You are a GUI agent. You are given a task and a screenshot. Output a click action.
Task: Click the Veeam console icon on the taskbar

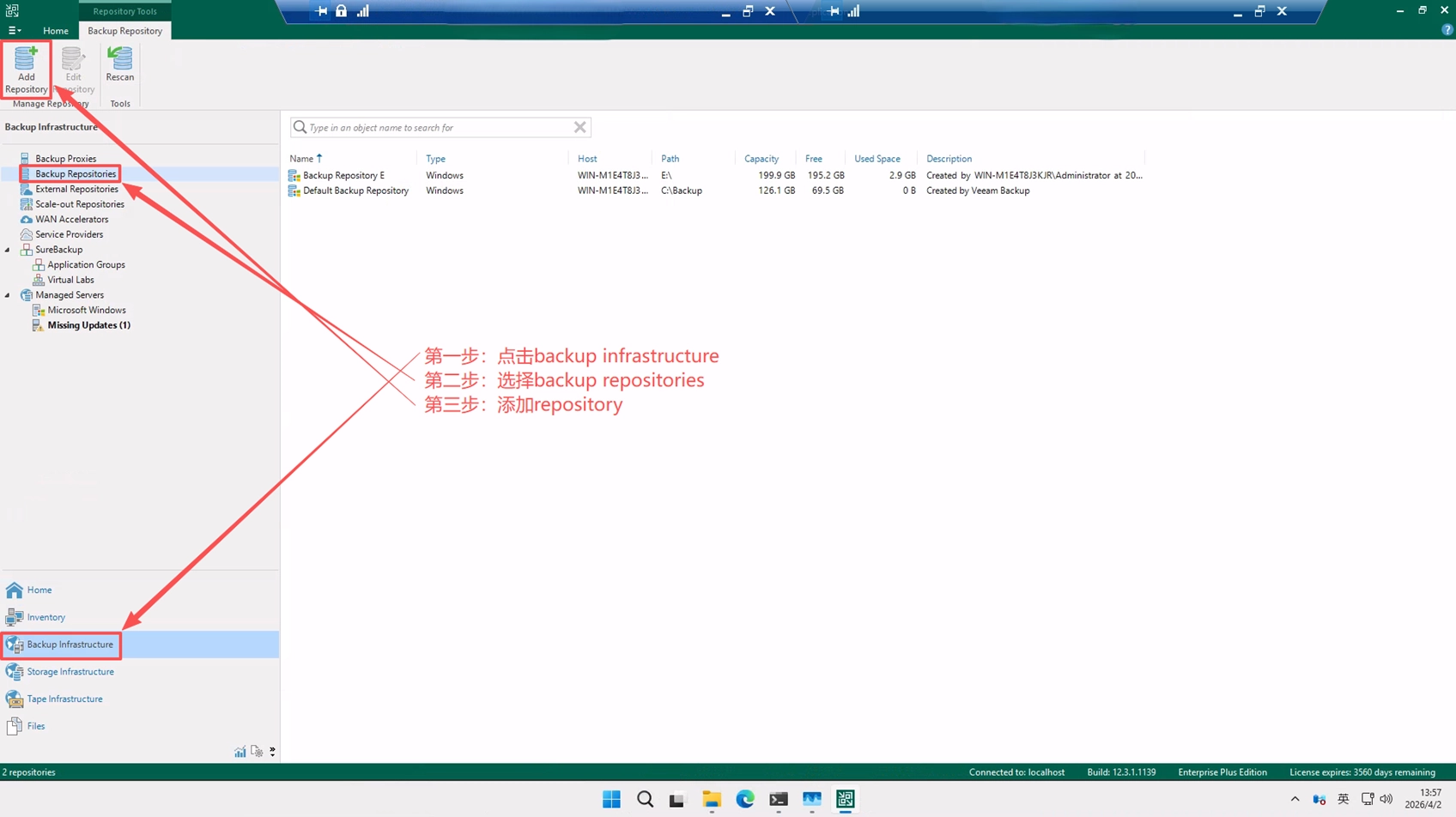point(846,800)
